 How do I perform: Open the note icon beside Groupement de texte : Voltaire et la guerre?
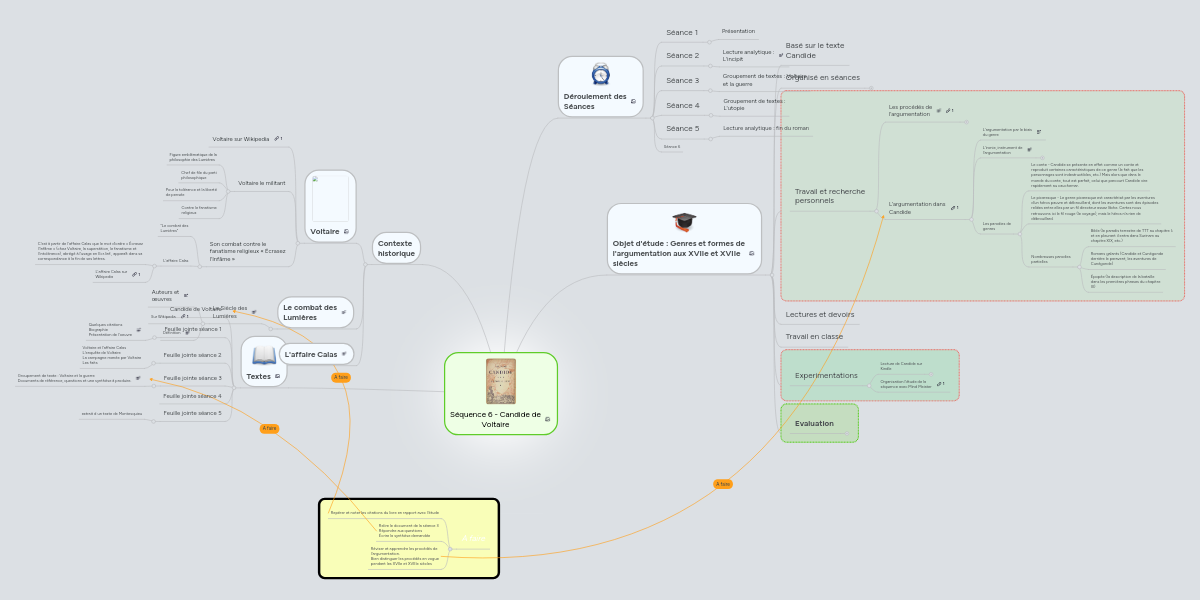[138, 379]
